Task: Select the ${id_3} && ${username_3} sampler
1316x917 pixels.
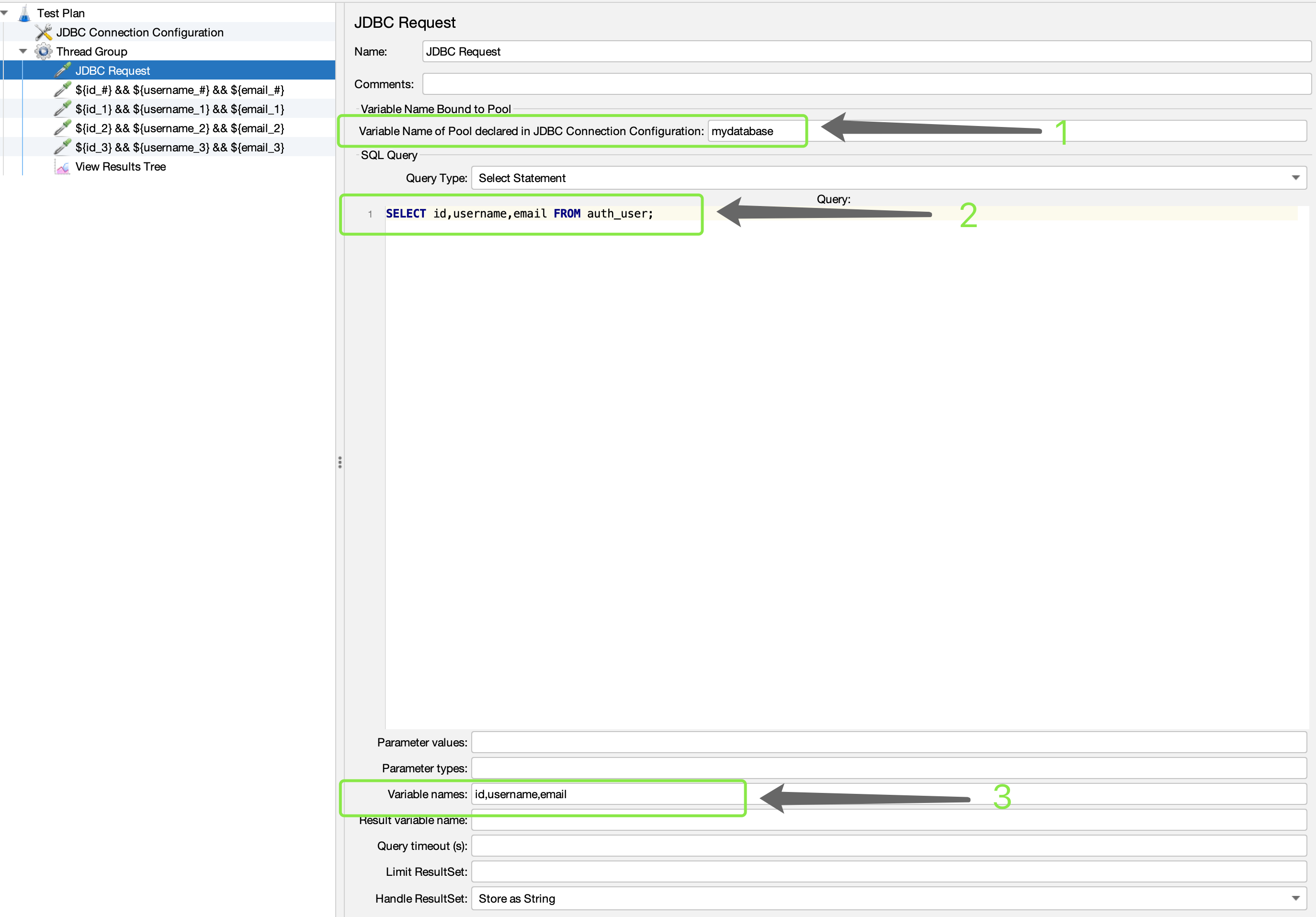Action: coord(180,148)
